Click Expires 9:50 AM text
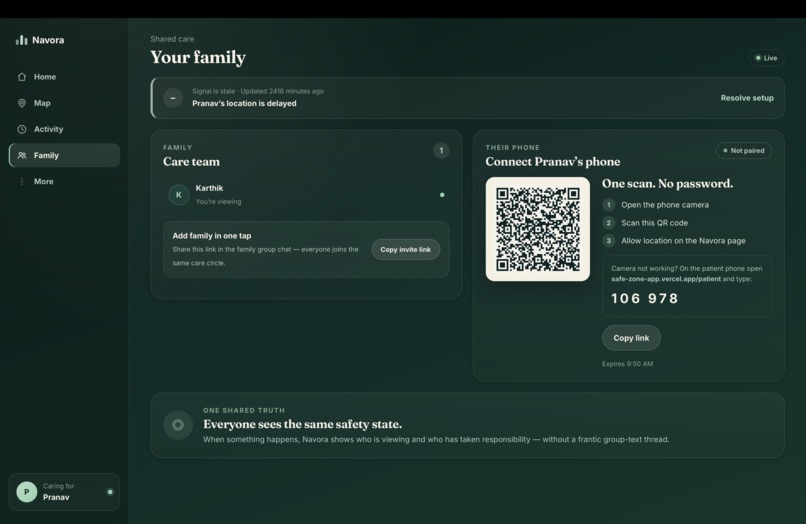 point(627,364)
